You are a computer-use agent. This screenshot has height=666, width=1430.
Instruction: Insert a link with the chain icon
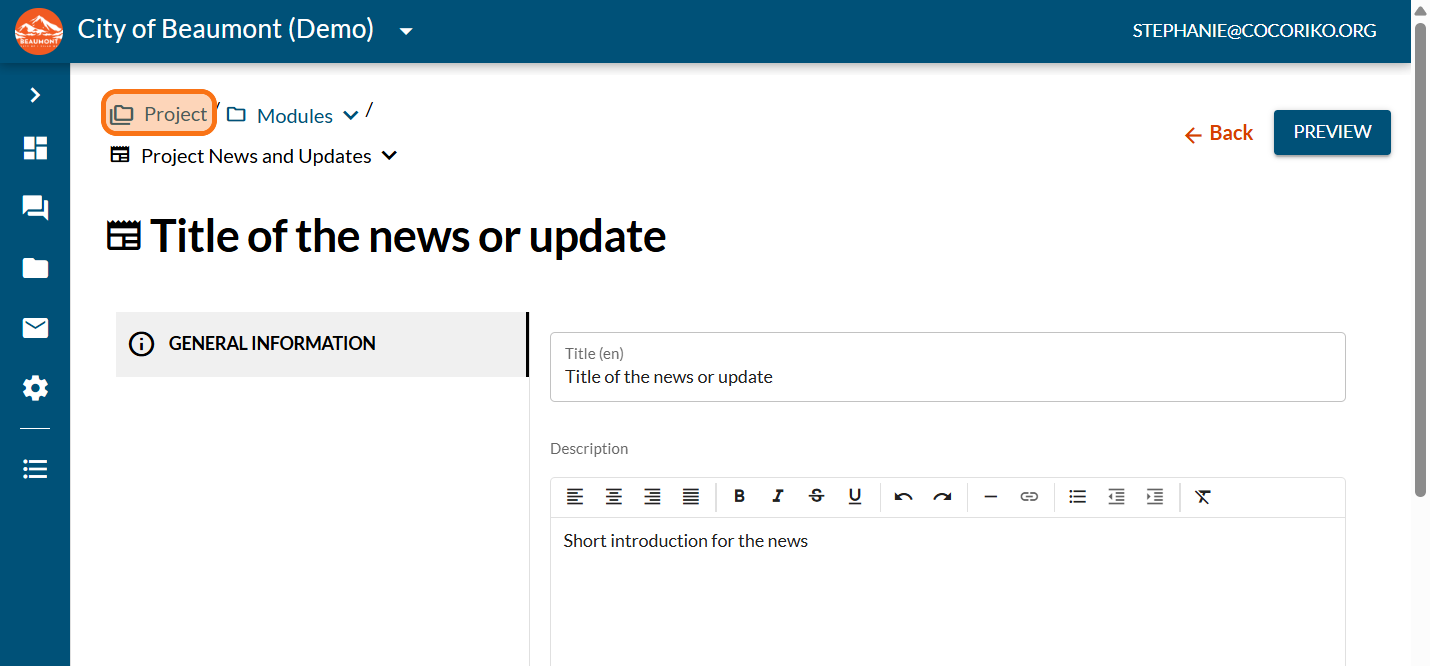1029,496
